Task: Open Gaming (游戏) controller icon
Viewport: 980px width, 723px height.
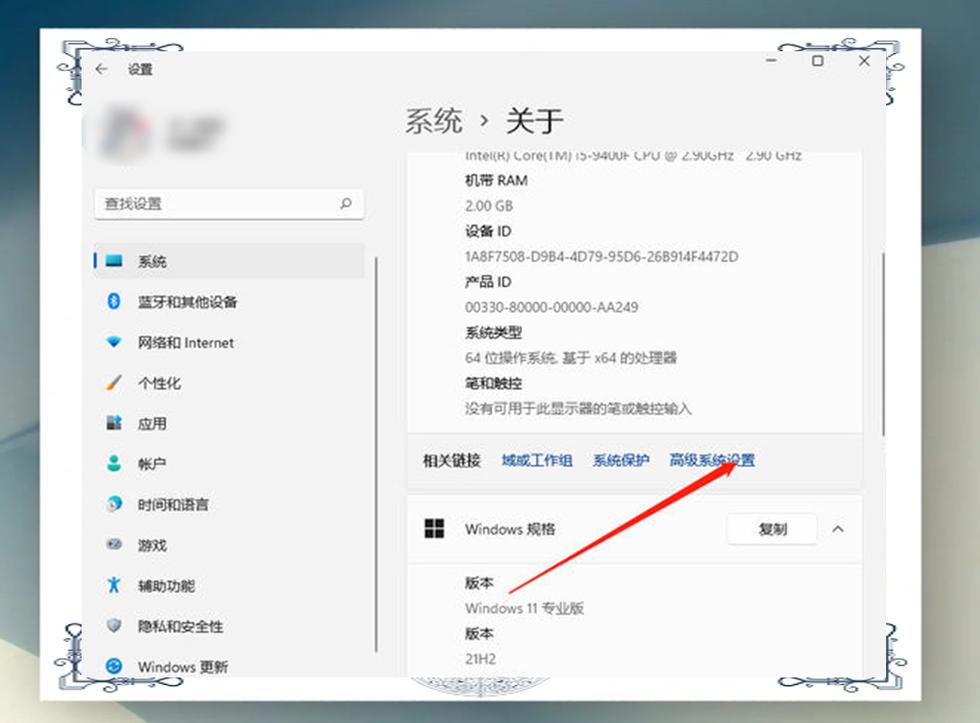Action: pos(114,545)
